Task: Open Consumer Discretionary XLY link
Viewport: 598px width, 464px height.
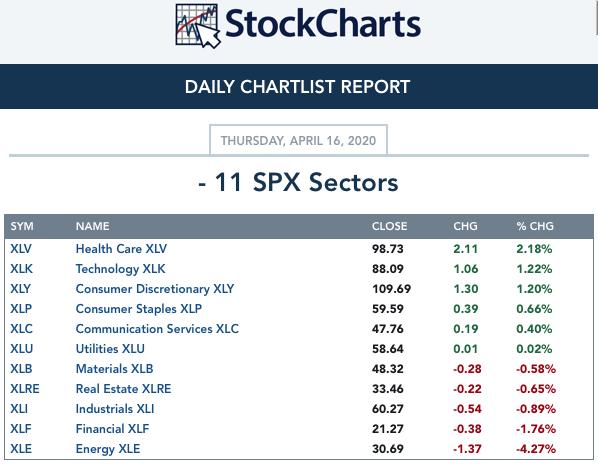Action: click(155, 289)
